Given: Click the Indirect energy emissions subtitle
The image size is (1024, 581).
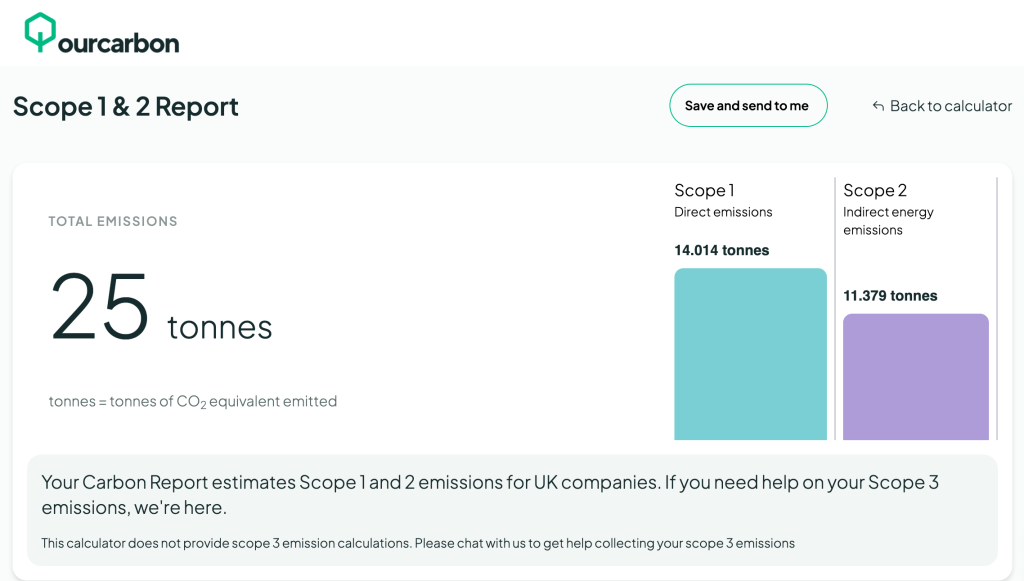Looking at the screenshot, I should [x=888, y=221].
